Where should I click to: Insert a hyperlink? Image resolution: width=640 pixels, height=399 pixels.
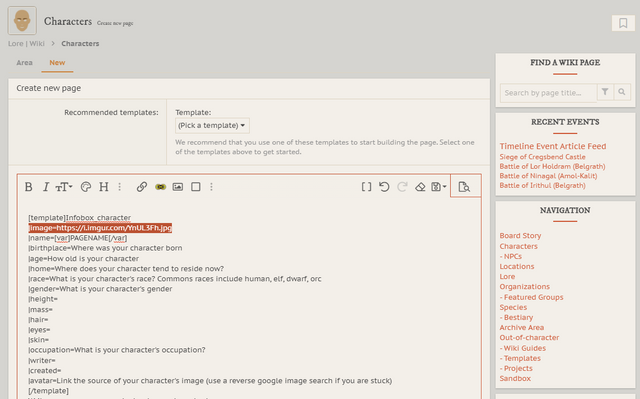pyautogui.click(x=142, y=187)
